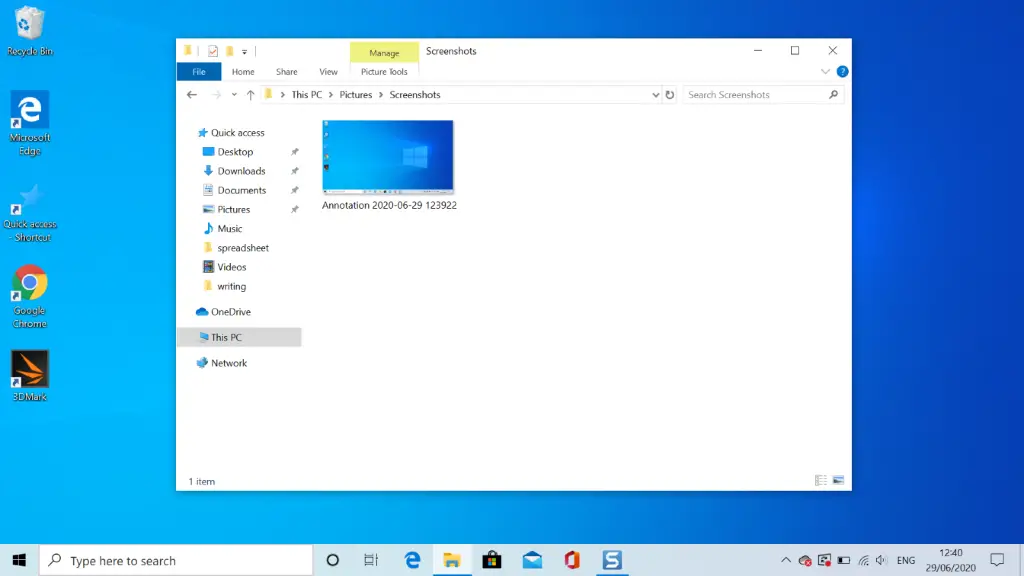Select This PC in the navigation pane
The height and width of the screenshot is (576, 1024).
click(x=239, y=337)
